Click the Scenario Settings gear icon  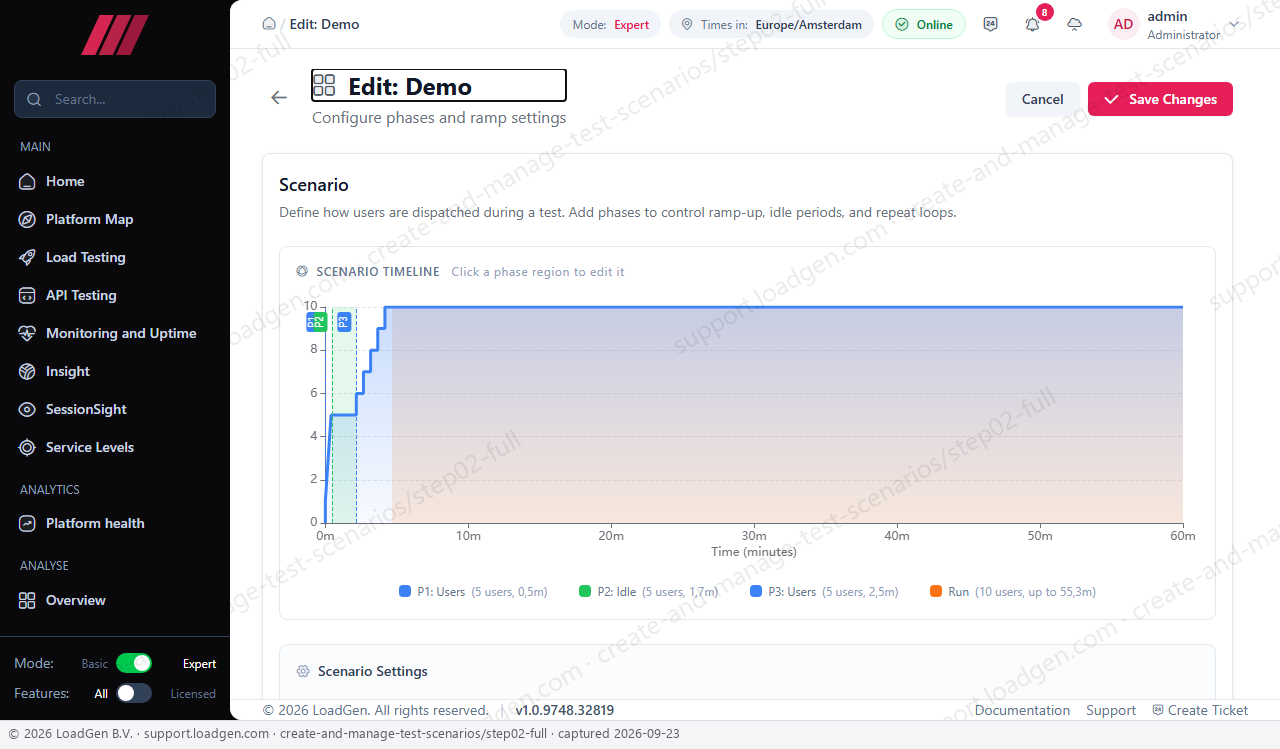(x=303, y=671)
